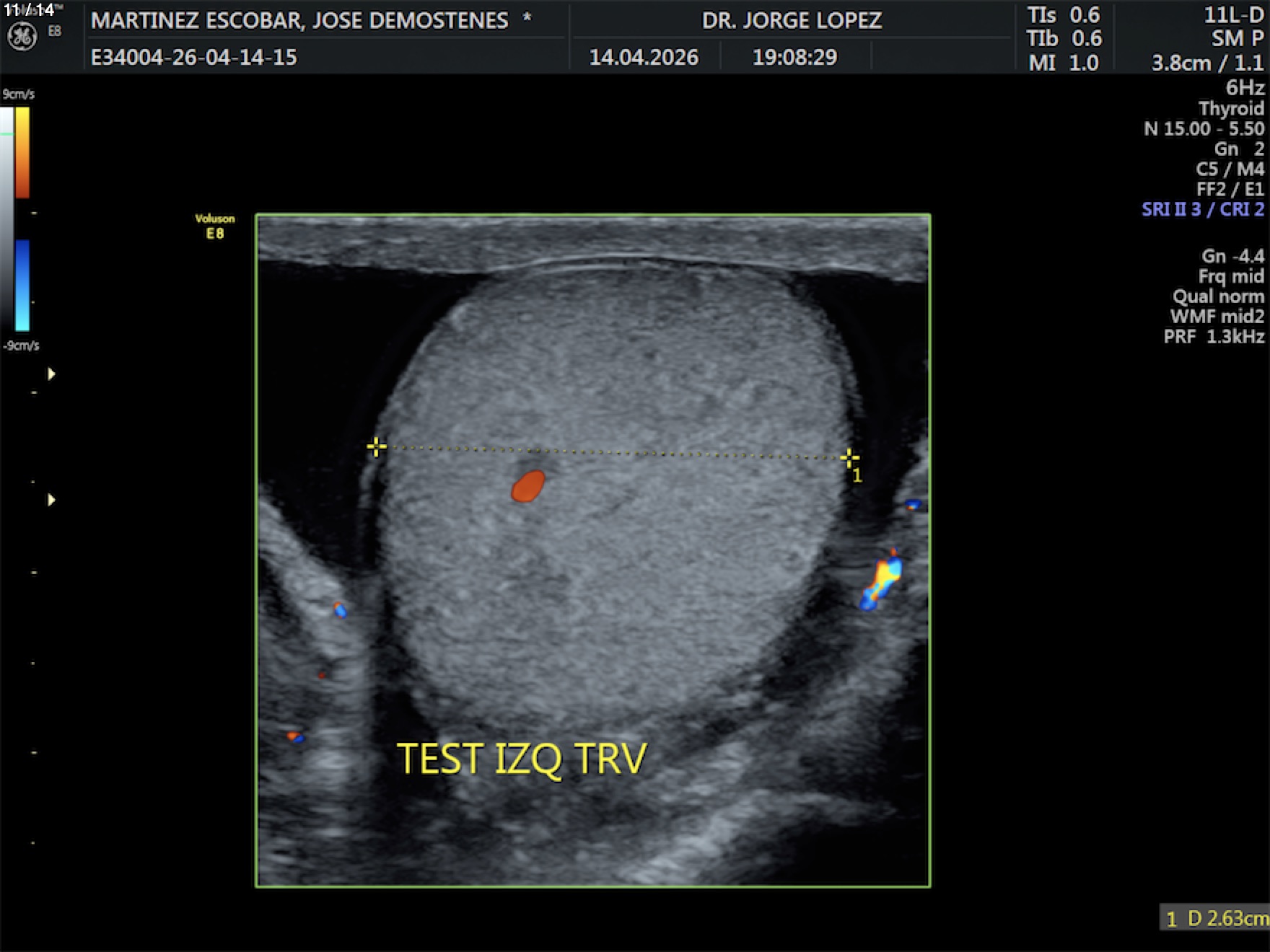Click the Thyroid preset label
Viewport: 1270px width, 952px height.
click(x=1230, y=108)
